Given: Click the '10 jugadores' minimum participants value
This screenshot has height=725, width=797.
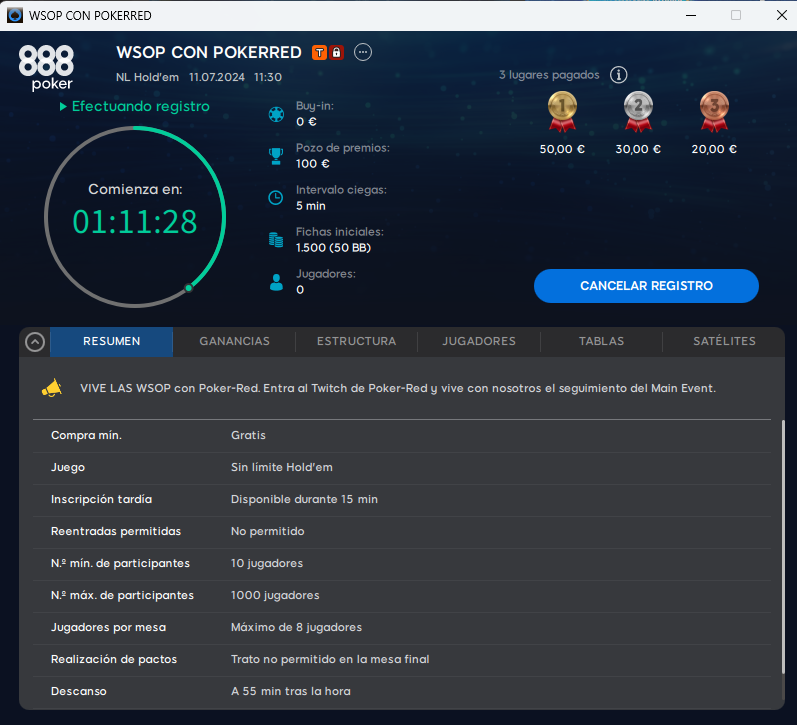Looking at the screenshot, I should tap(267, 563).
